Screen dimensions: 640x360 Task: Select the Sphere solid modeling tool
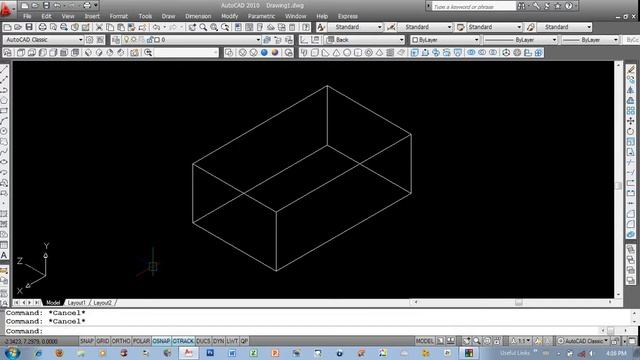347,53
